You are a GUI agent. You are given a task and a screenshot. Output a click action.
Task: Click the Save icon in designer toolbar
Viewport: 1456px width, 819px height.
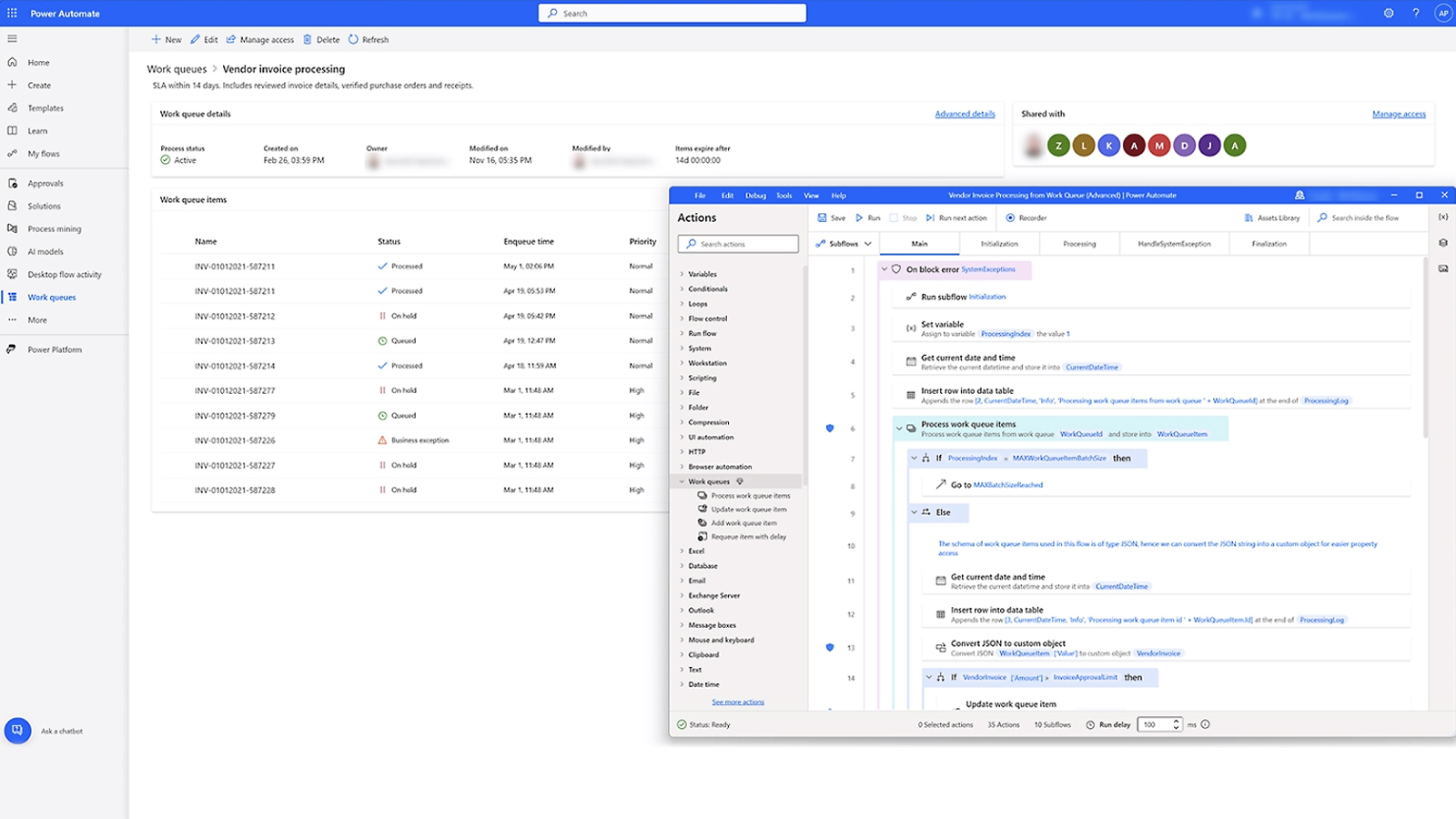(822, 218)
